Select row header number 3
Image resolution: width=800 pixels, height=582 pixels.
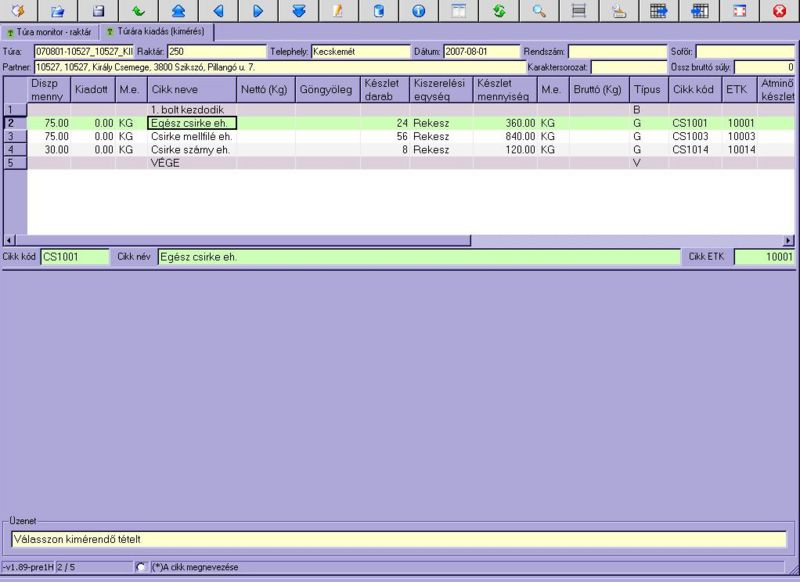(15, 136)
